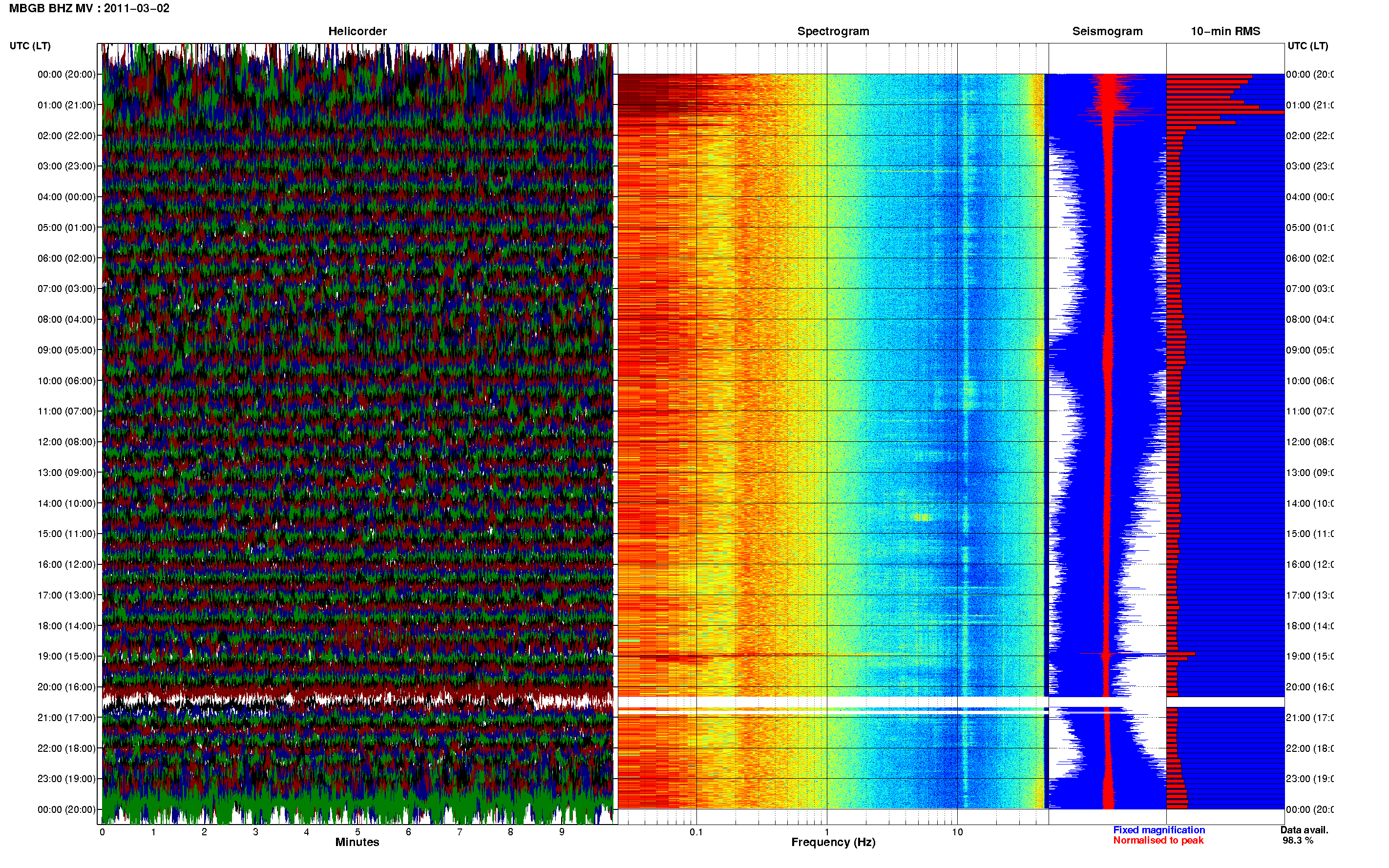1389x868 pixels.
Task: Click the left '14:00 (10:00)' time label
Action: click(66, 503)
